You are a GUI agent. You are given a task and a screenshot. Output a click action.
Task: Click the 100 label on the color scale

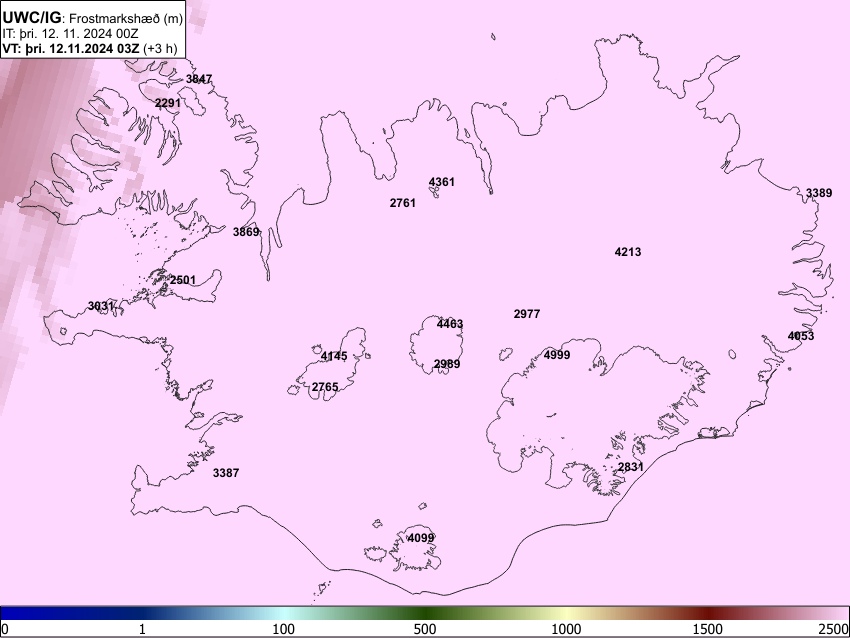284,629
